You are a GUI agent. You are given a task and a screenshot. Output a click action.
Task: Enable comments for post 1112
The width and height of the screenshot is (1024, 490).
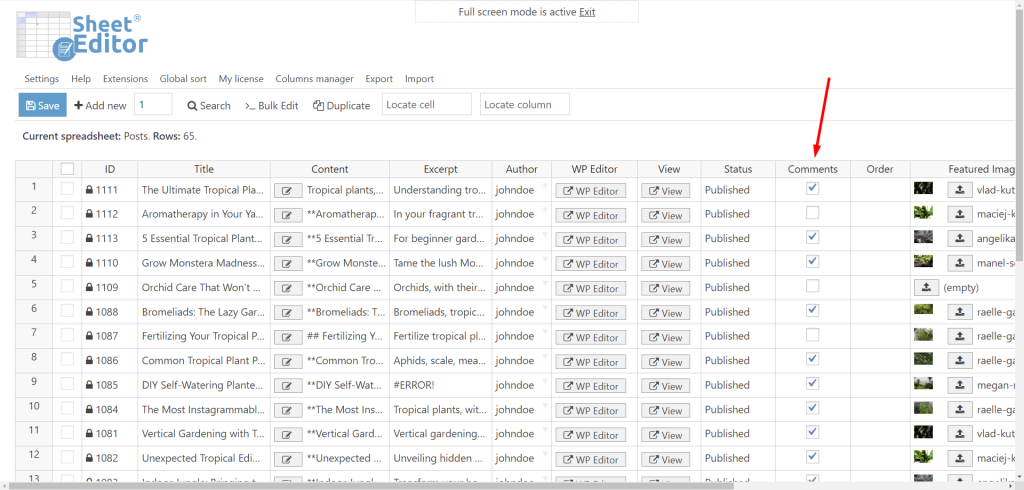pos(812,212)
